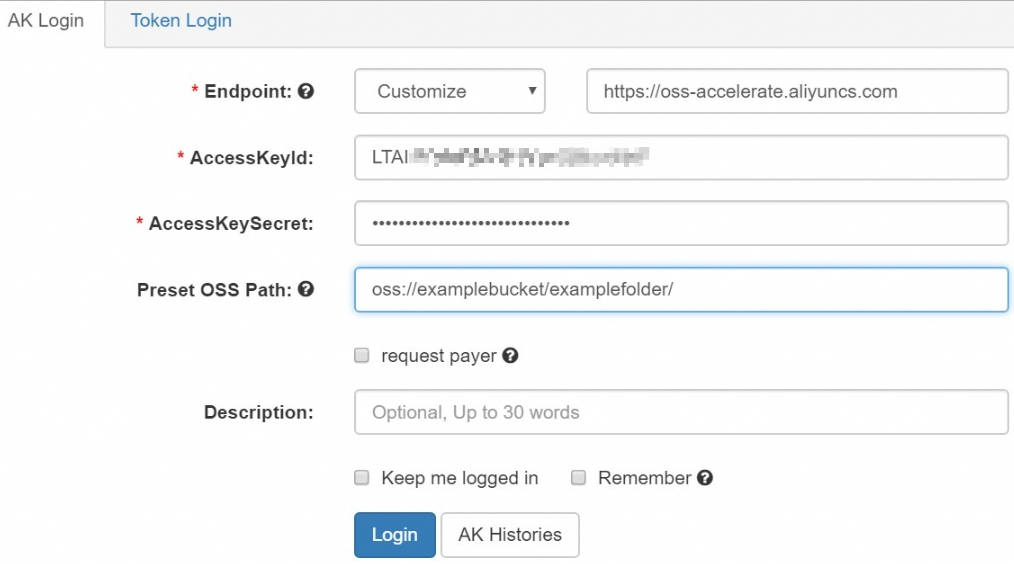Open the Customize endpoint dropdown
This screenshot has height=564, width=1014.
click(x=449, y=91)
